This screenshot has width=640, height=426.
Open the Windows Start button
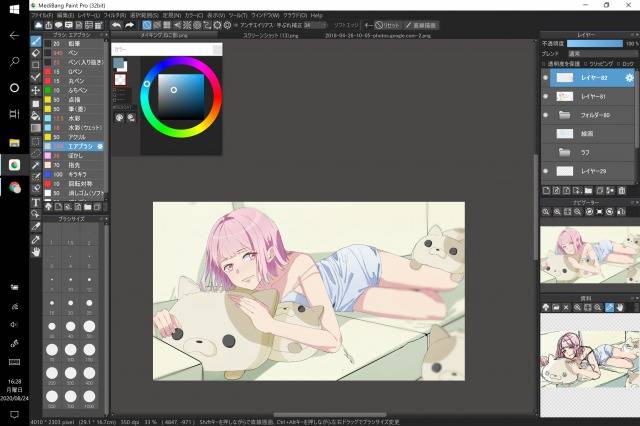click(14, 10)
